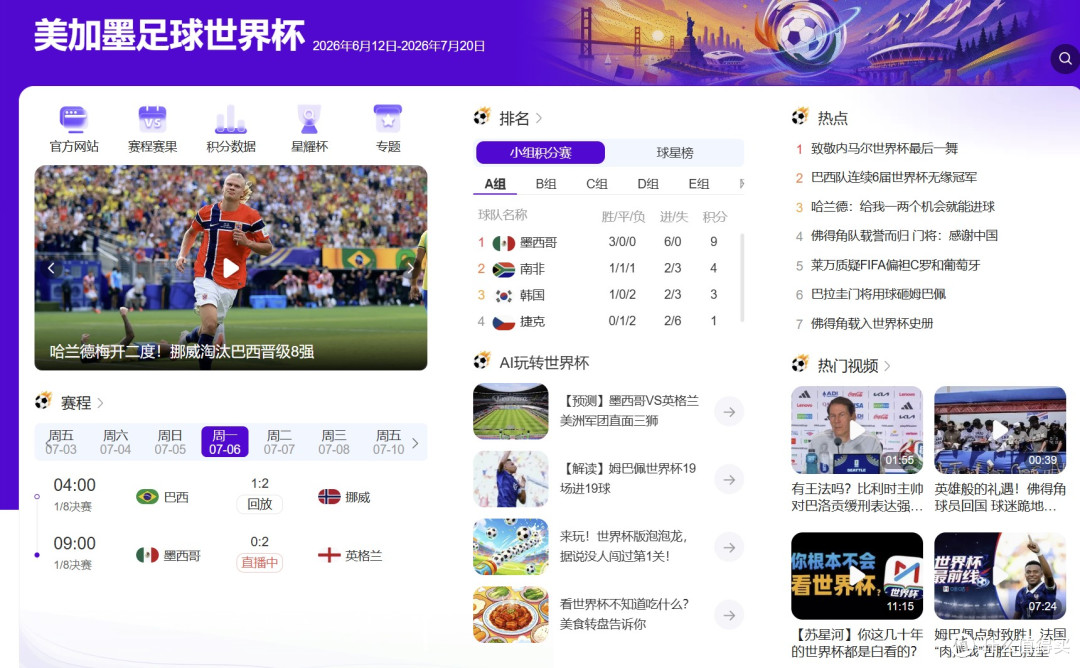Click the search icon in the banner
The height and width of the screenshot is (668, 1080).
(1065, 59)
